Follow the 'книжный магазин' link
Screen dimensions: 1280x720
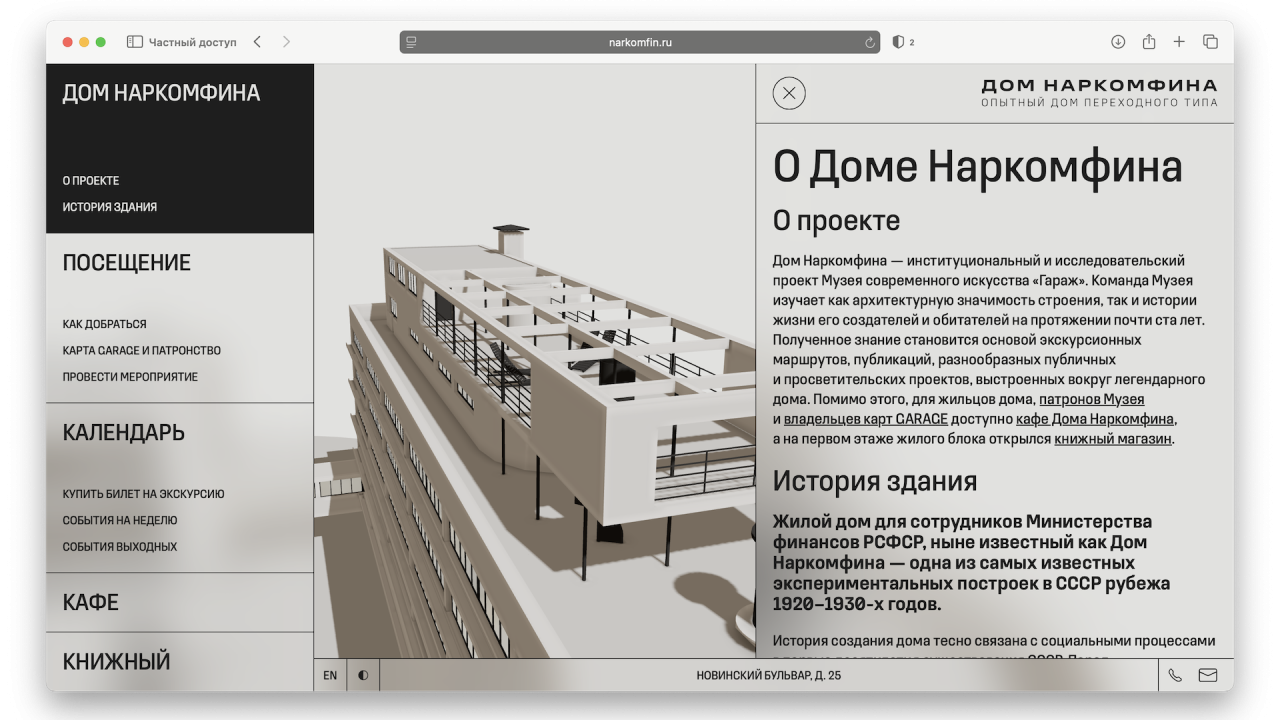click(x=1112, y=439)
